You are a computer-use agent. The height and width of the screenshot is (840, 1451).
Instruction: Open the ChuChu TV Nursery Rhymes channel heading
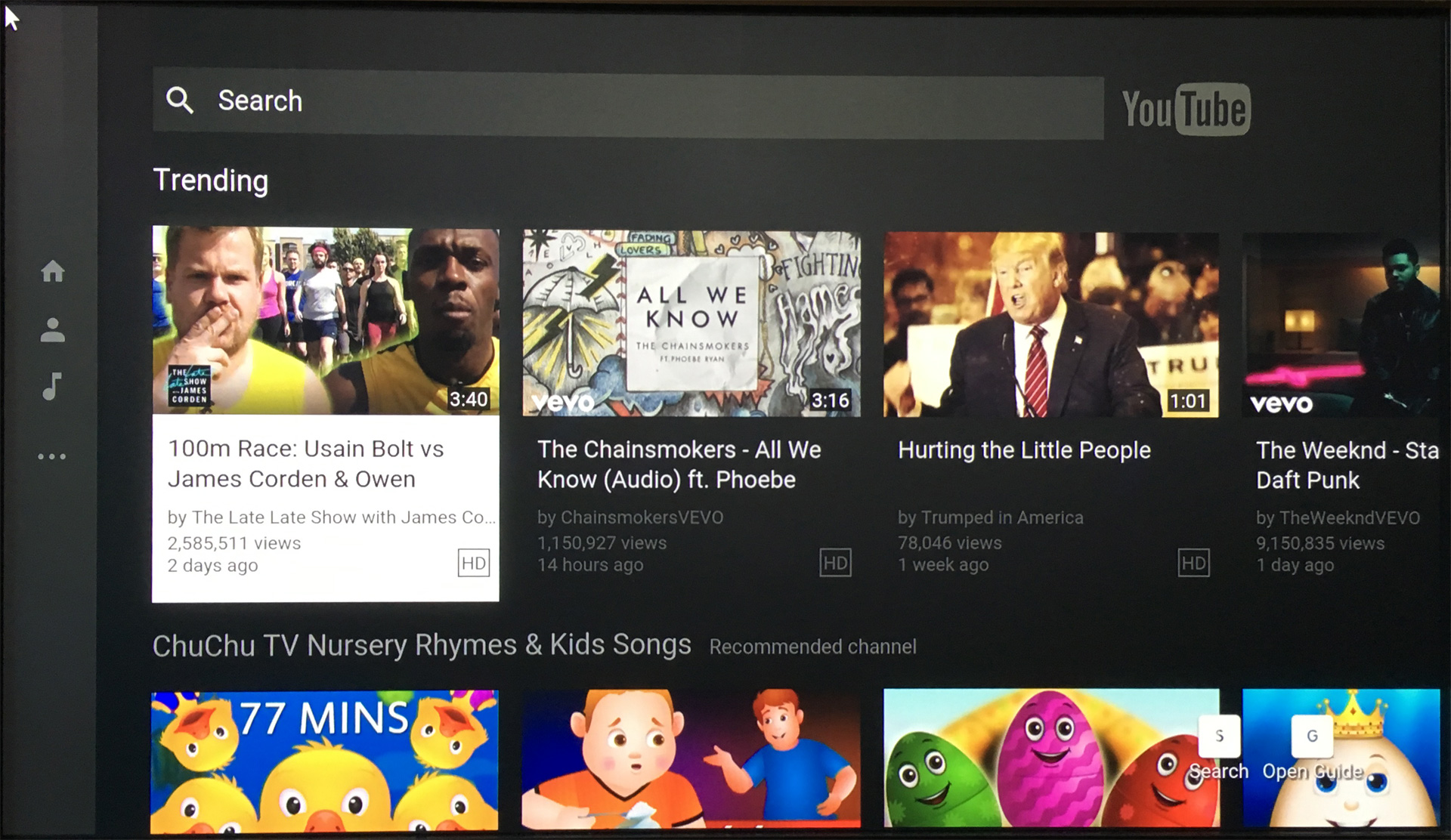[x=422, y=646]
